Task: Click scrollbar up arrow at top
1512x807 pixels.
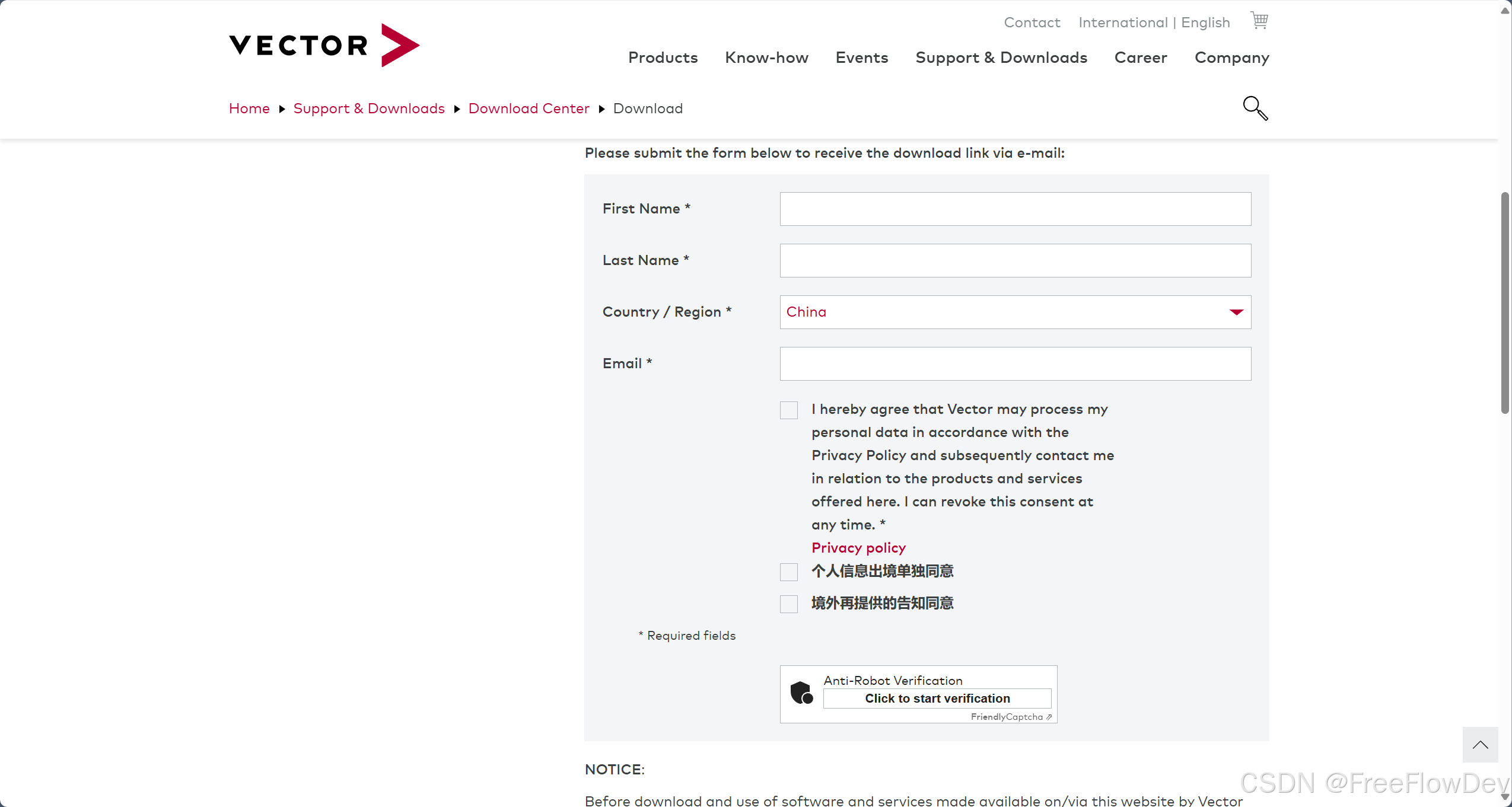Action: [1505, 11]
